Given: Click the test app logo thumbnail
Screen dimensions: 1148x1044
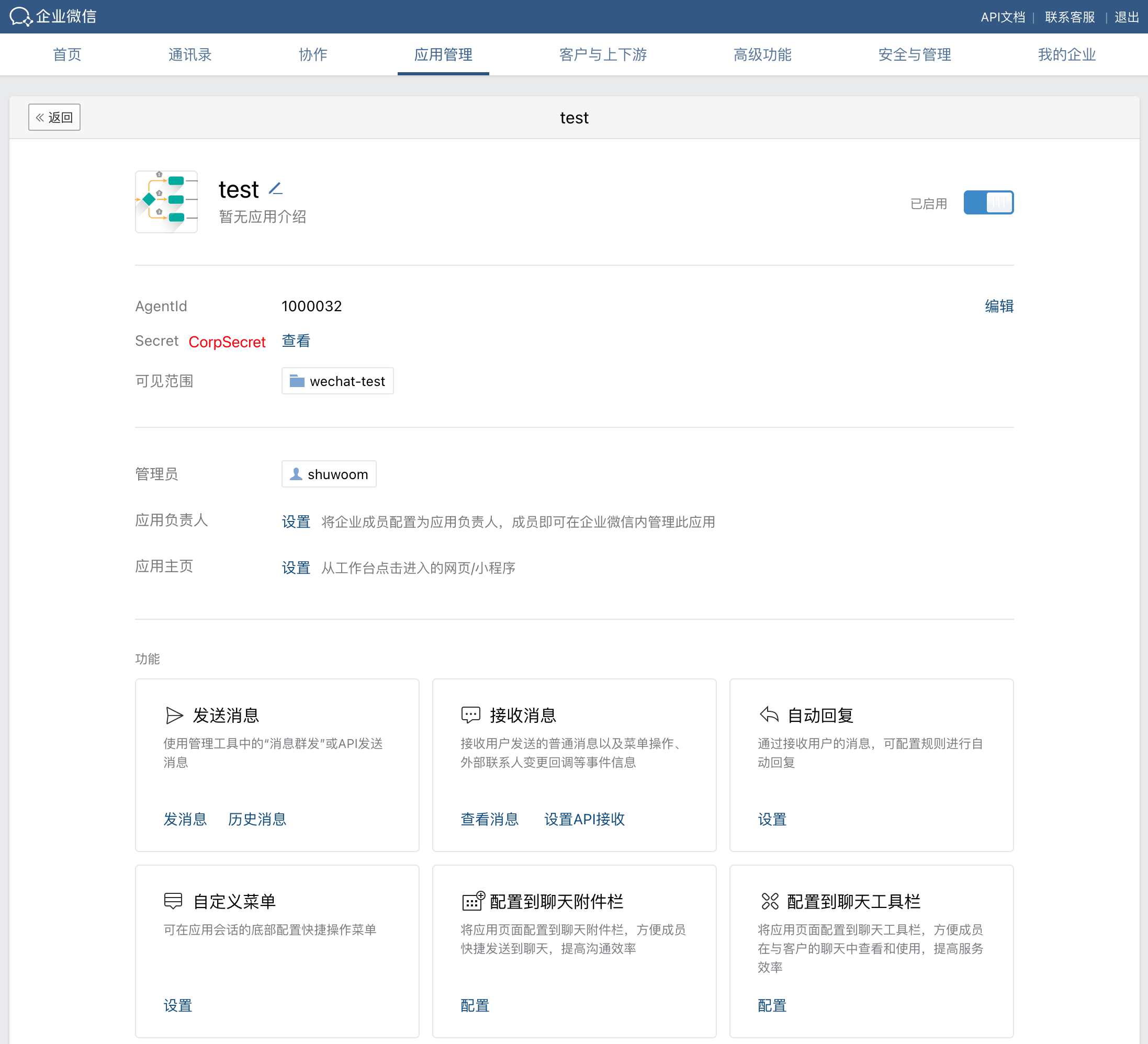Looking at the screenshot, I should [x=166, y=201].
